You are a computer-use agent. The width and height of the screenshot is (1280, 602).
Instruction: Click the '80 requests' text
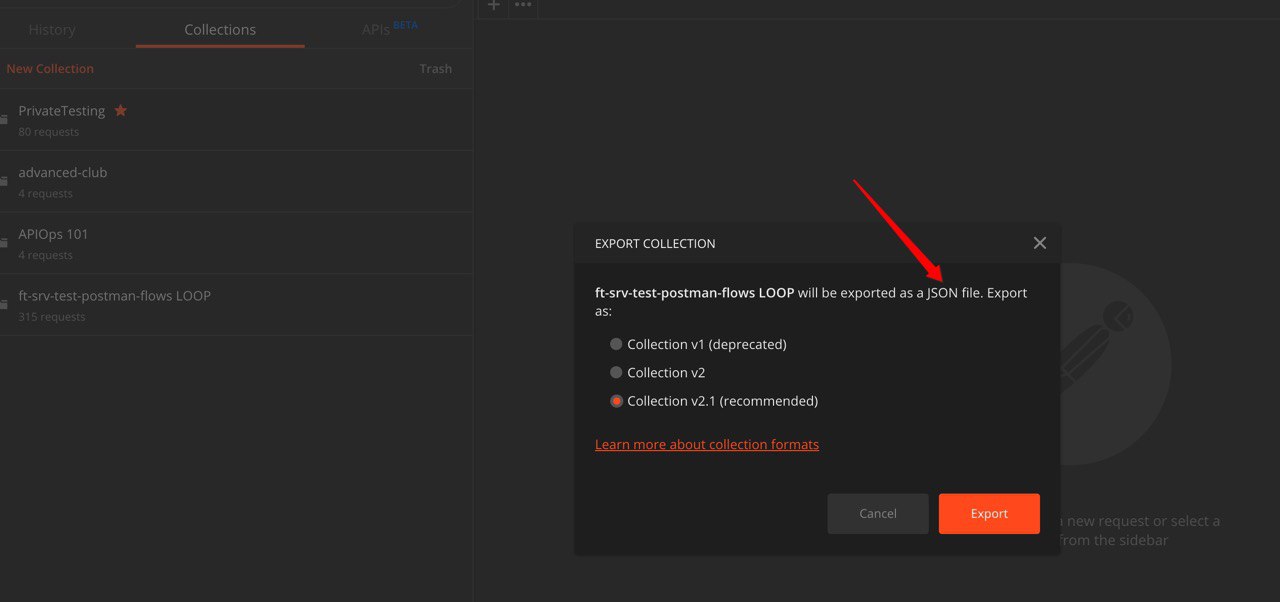[x=48, y=132]
